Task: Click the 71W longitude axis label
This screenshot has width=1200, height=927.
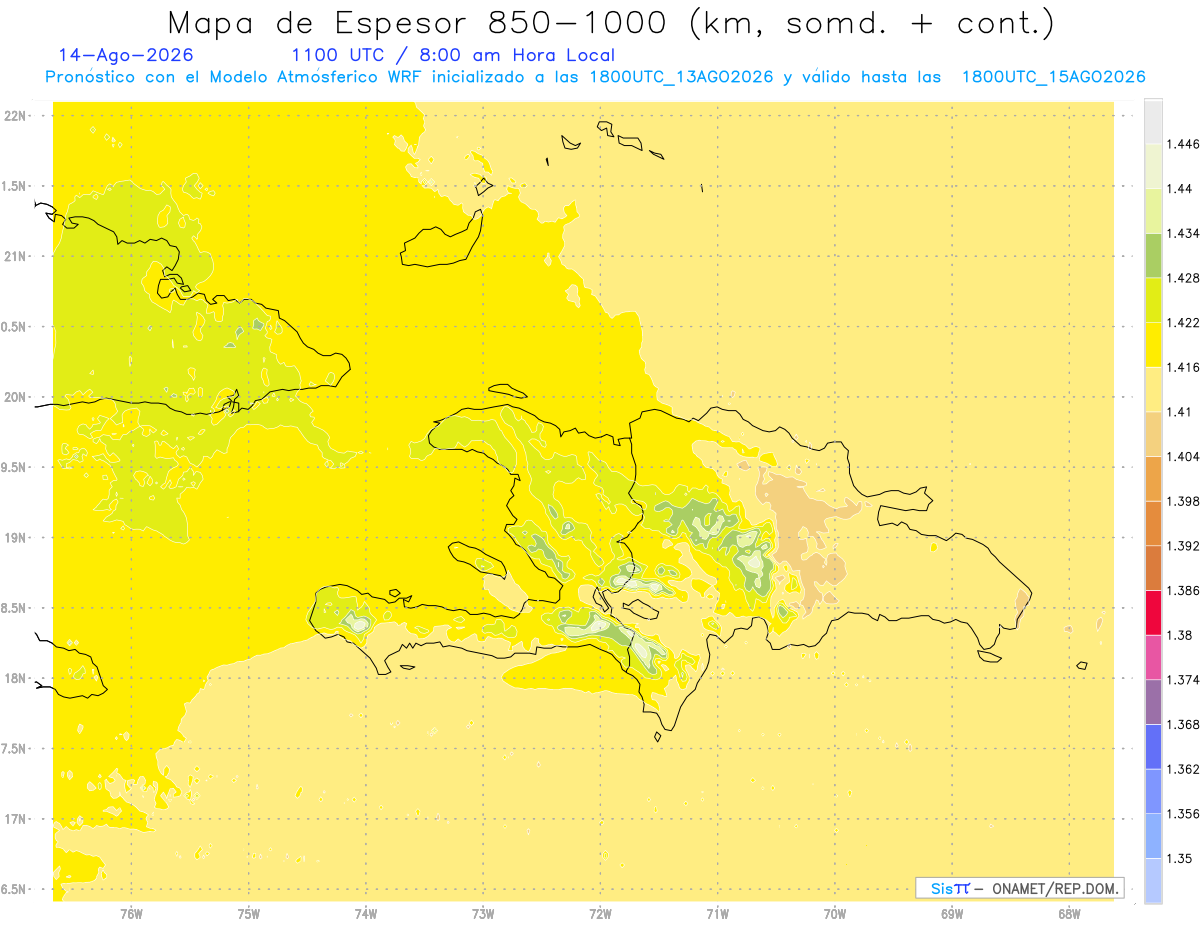Action: (718, 913)
